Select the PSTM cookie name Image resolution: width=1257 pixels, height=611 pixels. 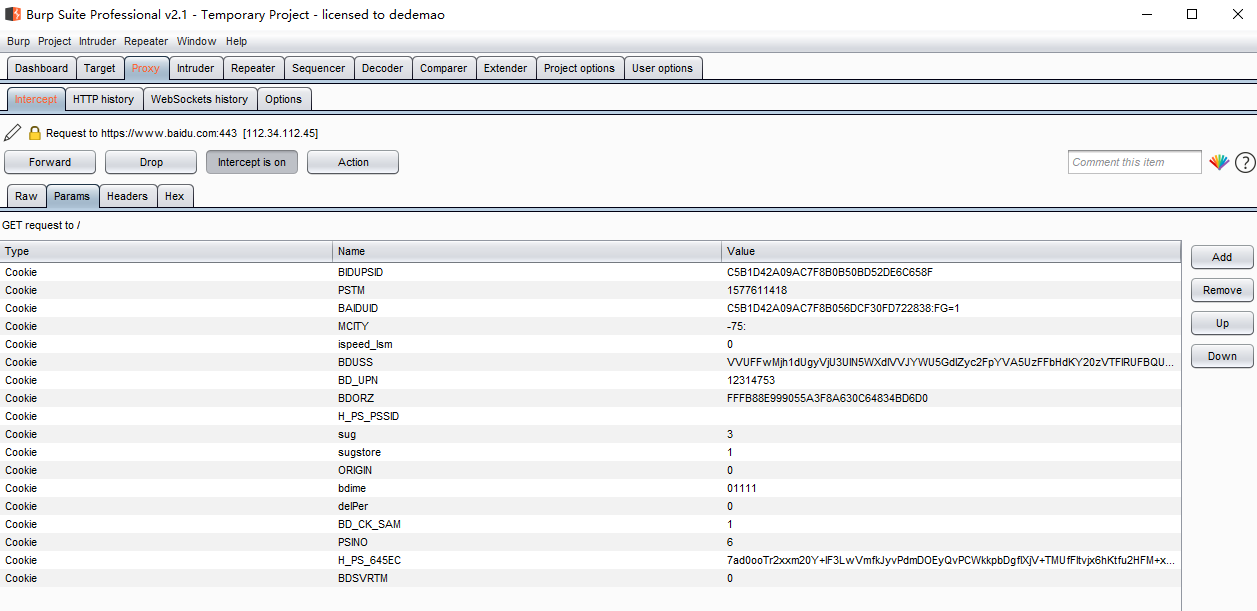(352, 290)
